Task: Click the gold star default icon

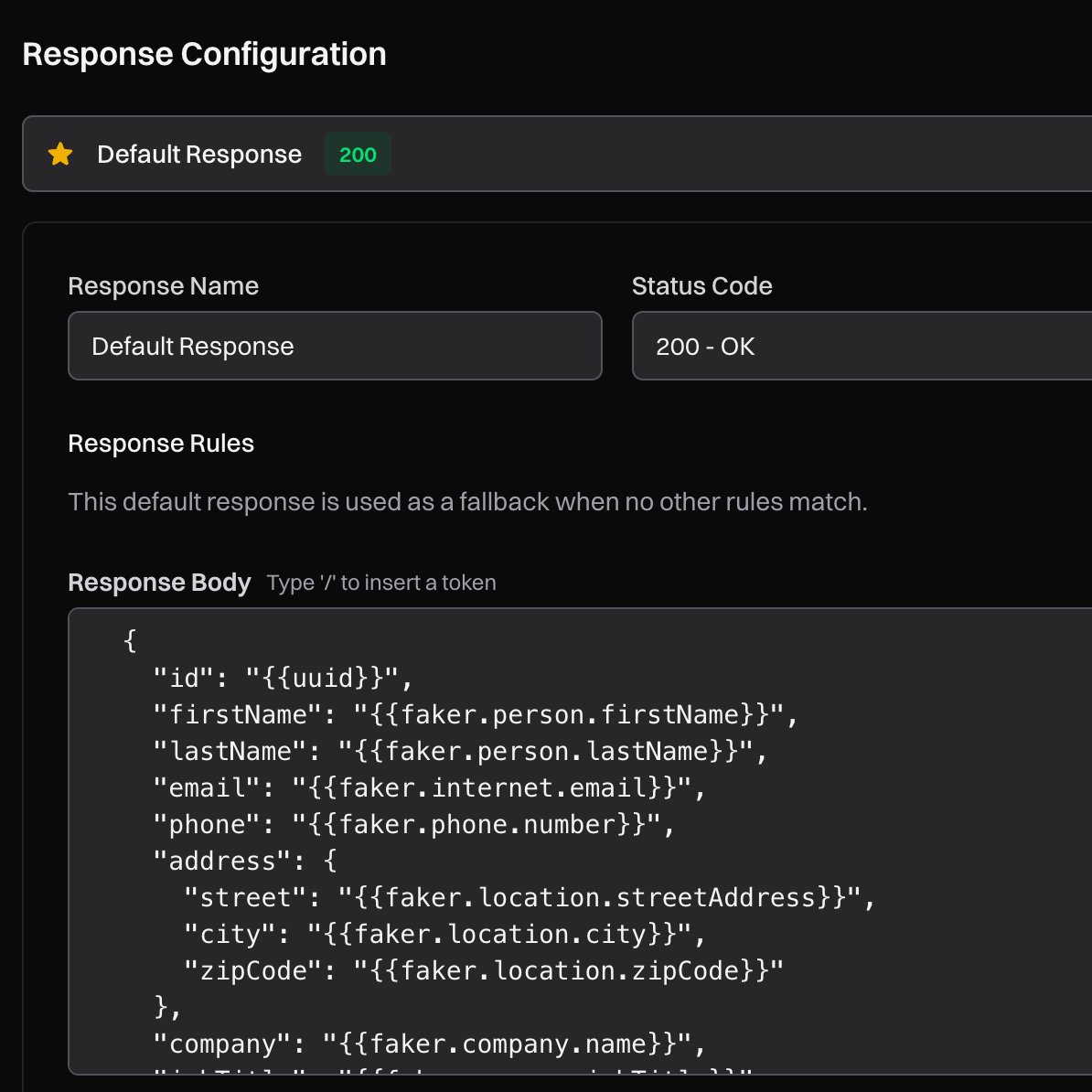Action: 60,154
